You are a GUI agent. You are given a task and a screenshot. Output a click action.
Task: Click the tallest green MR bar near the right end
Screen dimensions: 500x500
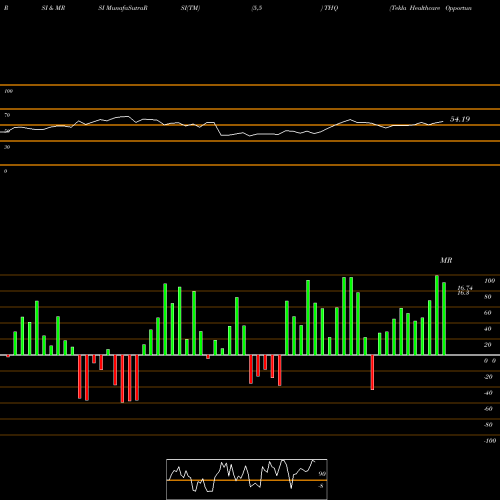437,315
